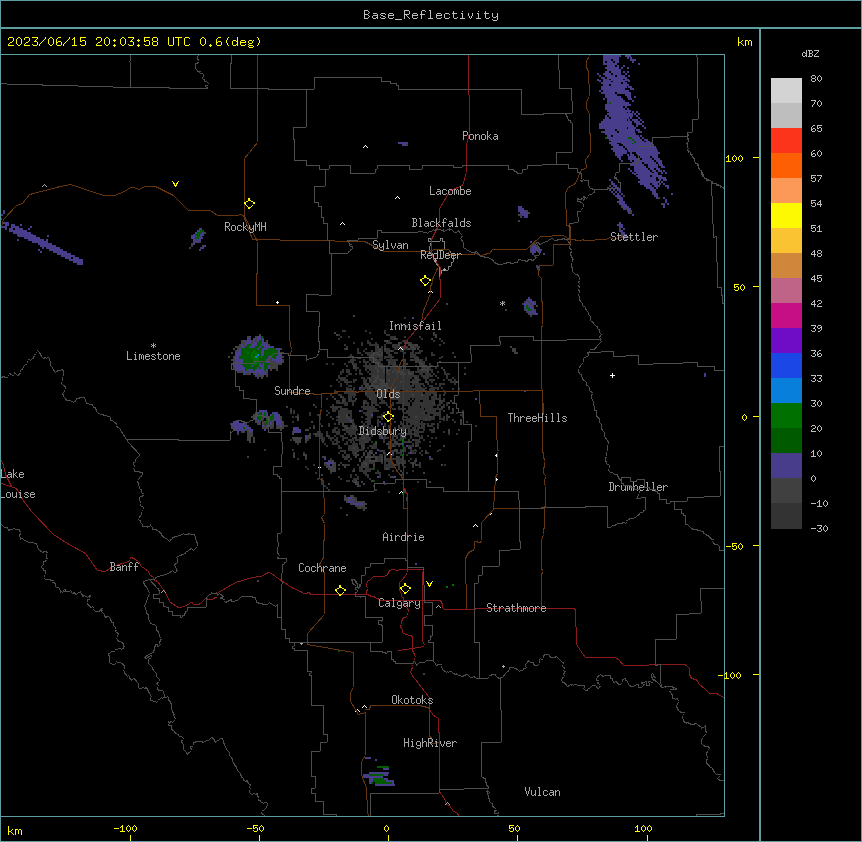Click the yellow diamond marker below Cochrane

pyautogui.click(x=340, y=590)
